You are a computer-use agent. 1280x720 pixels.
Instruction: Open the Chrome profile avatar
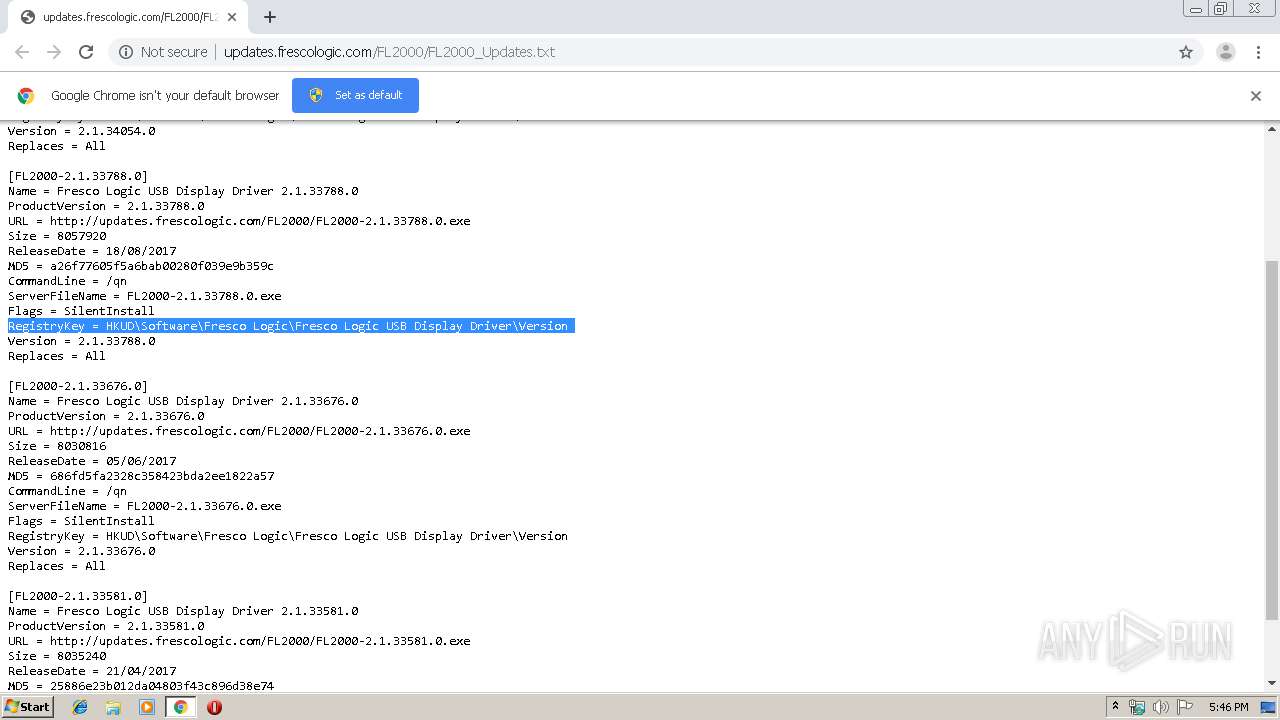pos(1226,52)
